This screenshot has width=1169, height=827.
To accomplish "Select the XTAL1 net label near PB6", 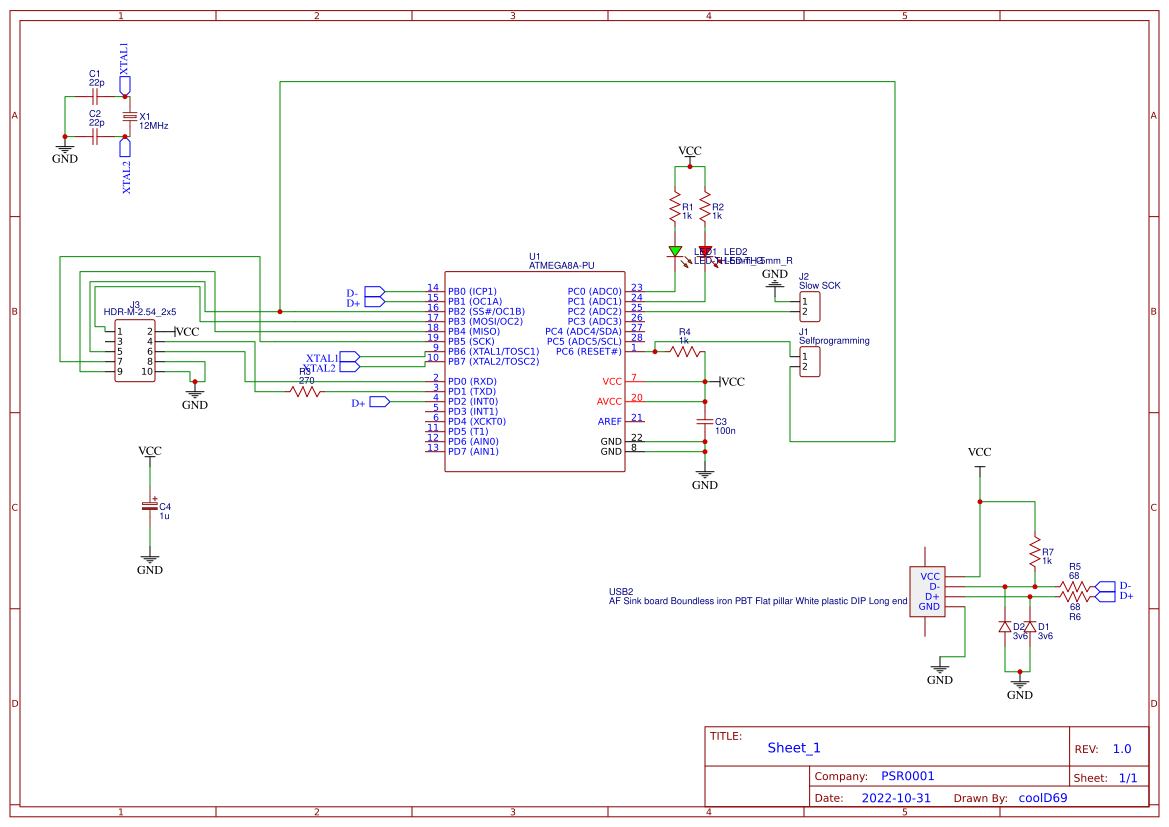I will pos(322,357).
